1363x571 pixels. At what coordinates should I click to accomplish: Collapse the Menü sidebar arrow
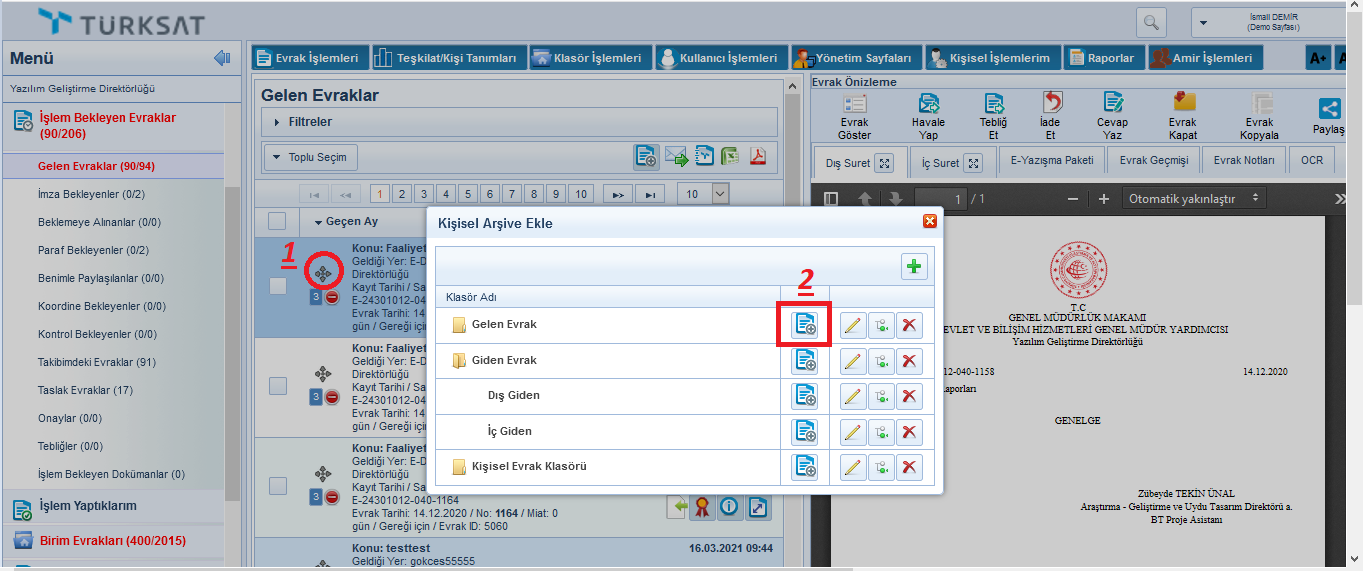(x=222, y=59)
